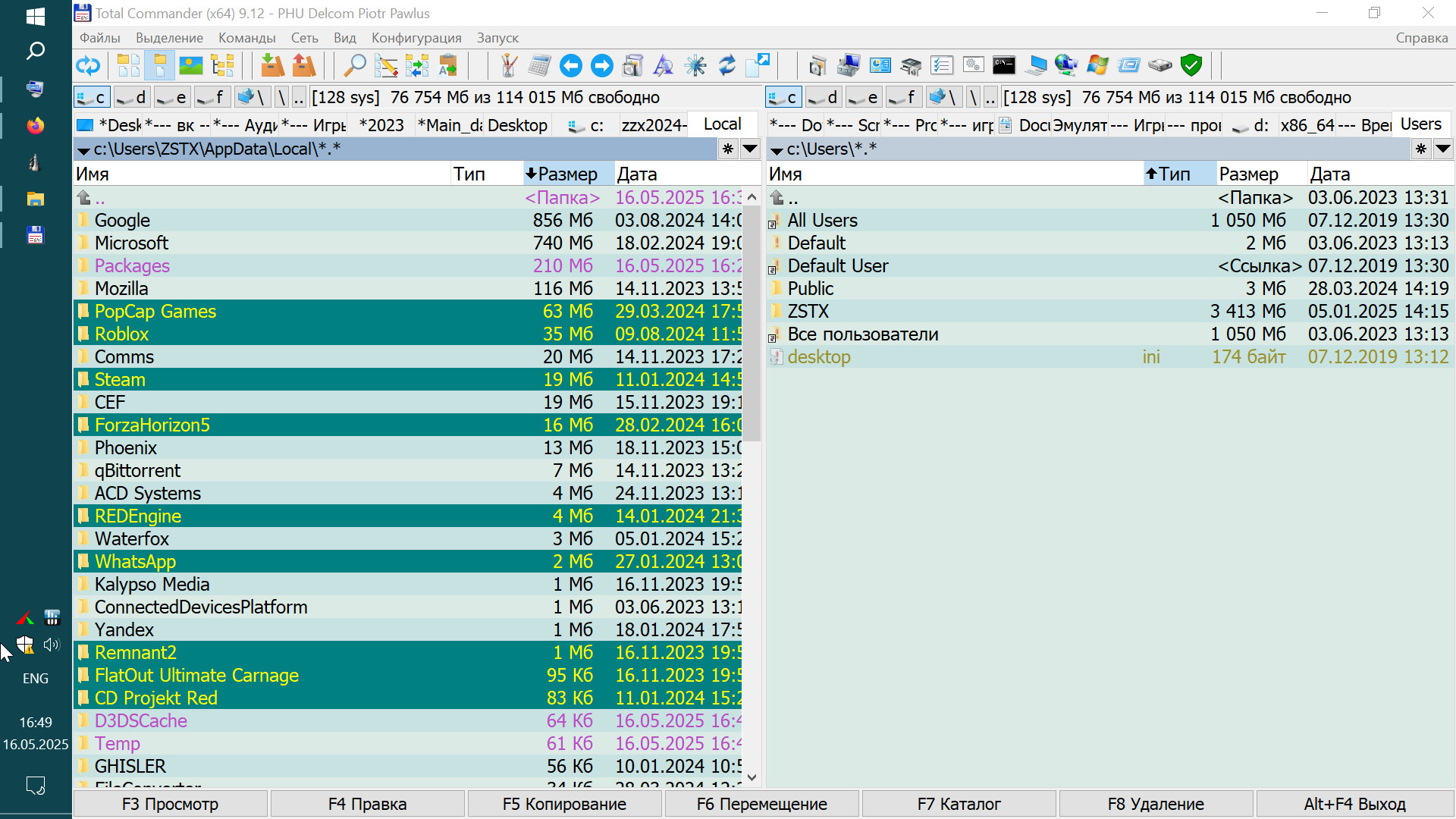Click the Unpack files archive icon
The image size is (1456, 819).
pos(303,66)
